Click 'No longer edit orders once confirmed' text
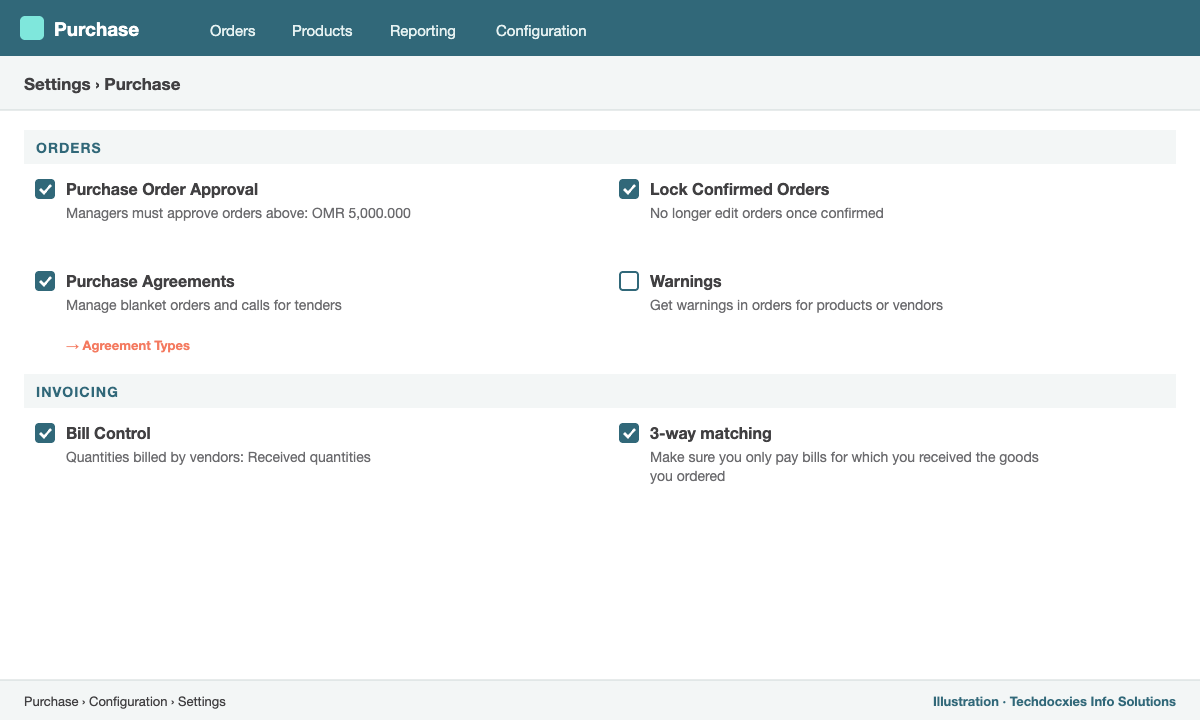Screen dimensions: 1200x720 click(x=767, y=213)
